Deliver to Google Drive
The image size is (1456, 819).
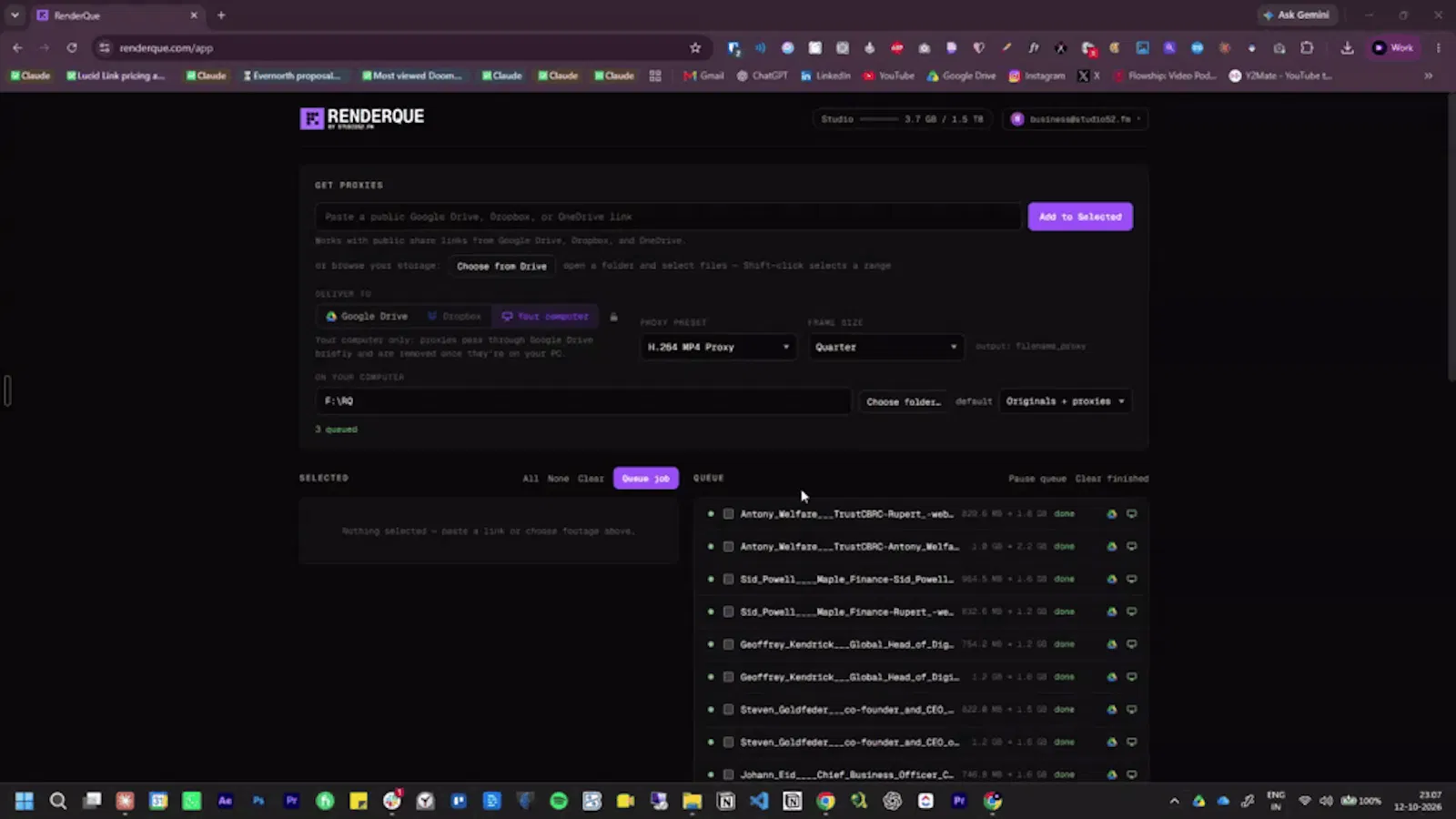pyautogui.click(x=367, y=317)
